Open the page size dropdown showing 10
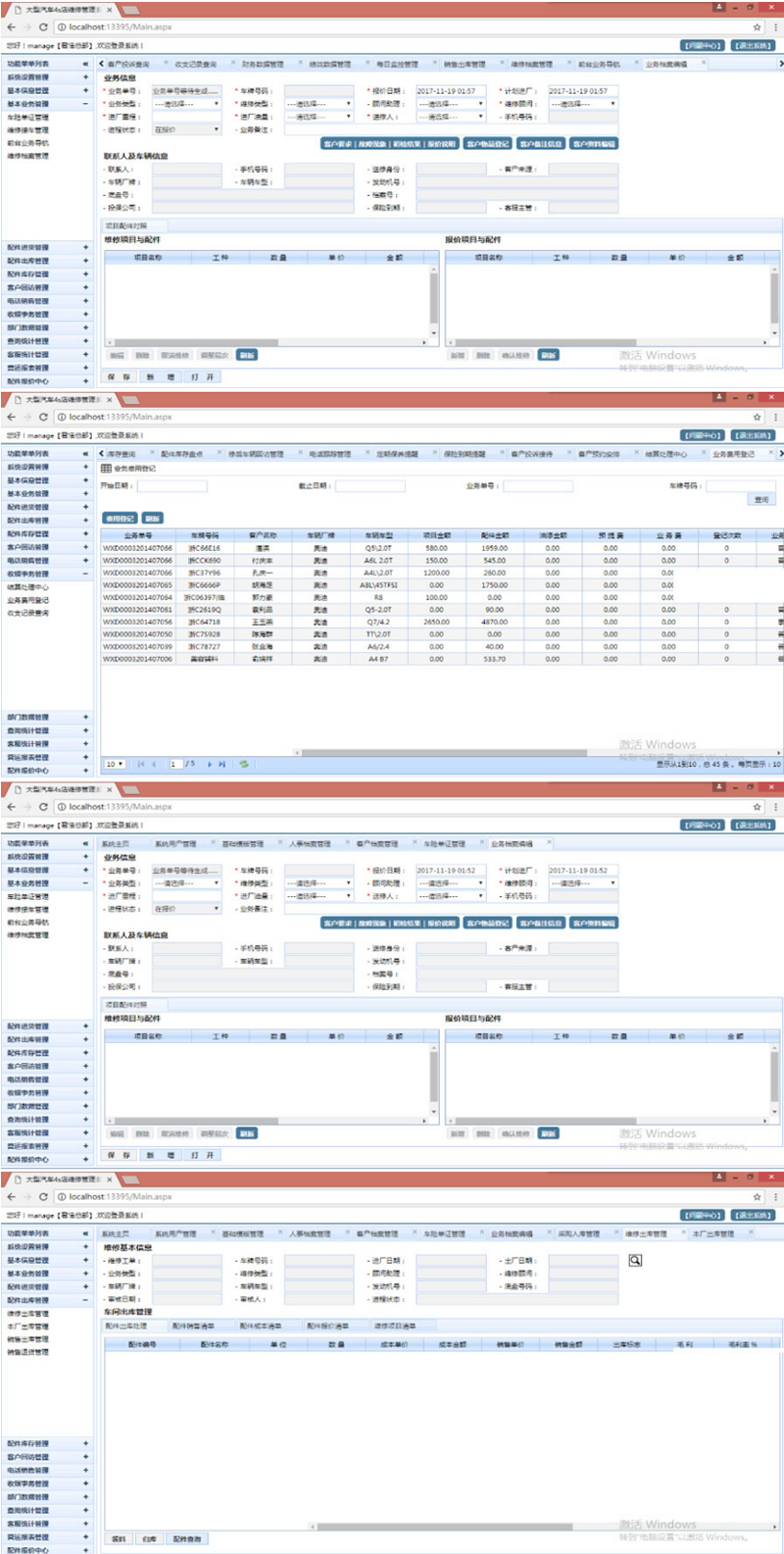 (115, 764)
